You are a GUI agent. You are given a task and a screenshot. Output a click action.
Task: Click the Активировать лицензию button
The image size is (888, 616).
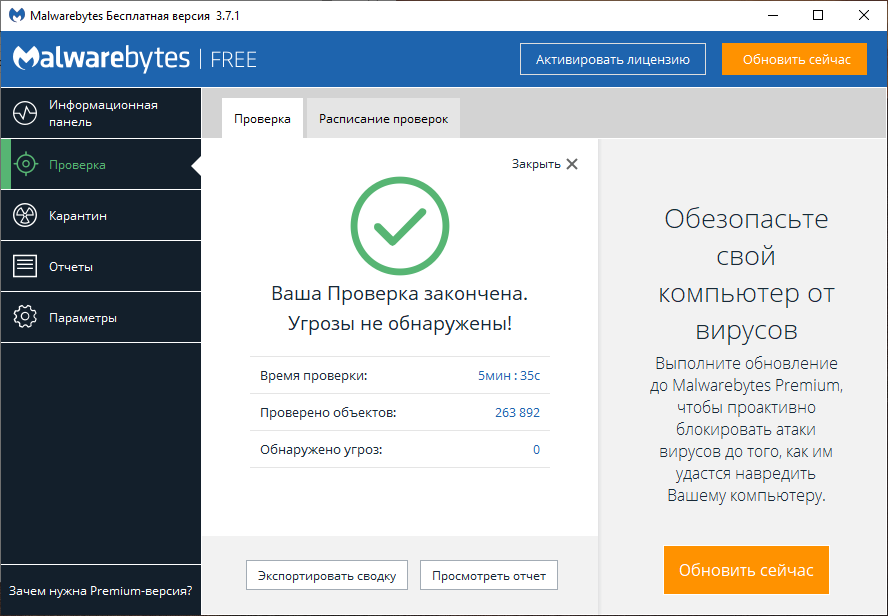click(x=613, y=59)
